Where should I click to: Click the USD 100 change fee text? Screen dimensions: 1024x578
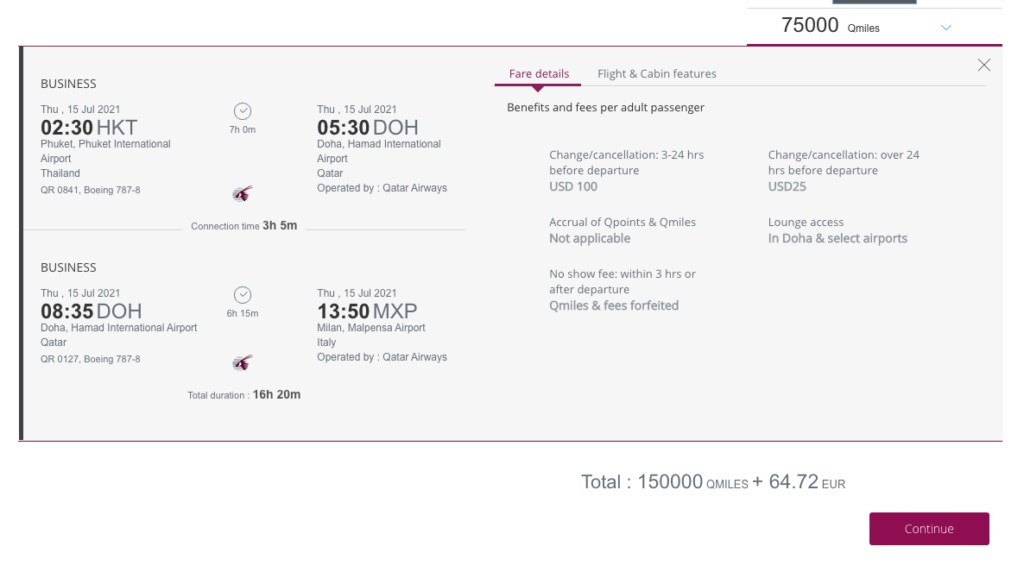573,187
